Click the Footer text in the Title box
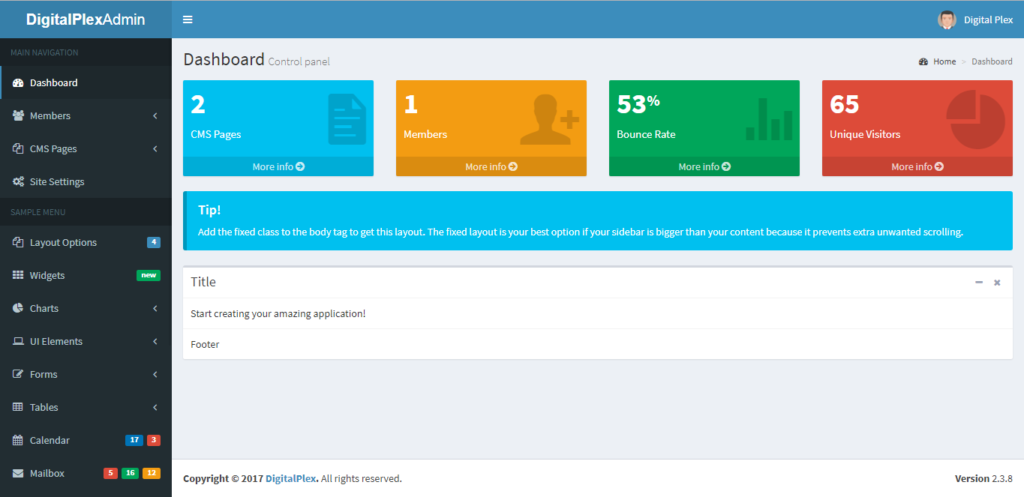Screen dimensions: 1024x497 (x=205, y=344)
